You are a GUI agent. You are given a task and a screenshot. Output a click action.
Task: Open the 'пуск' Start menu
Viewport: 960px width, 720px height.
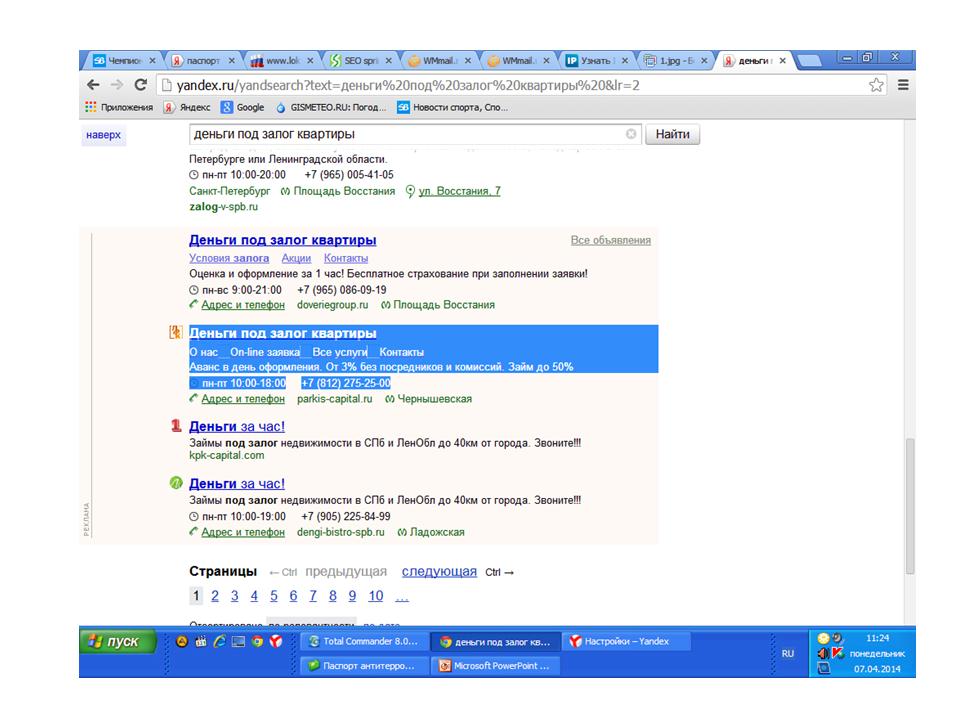[x=118, y=641]
